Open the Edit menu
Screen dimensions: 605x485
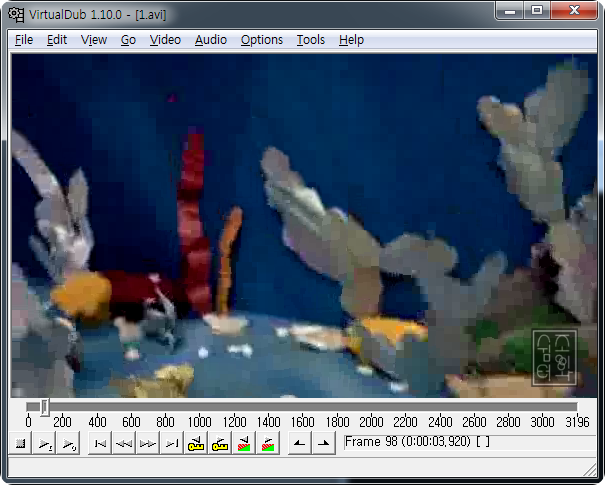[57, 40]
